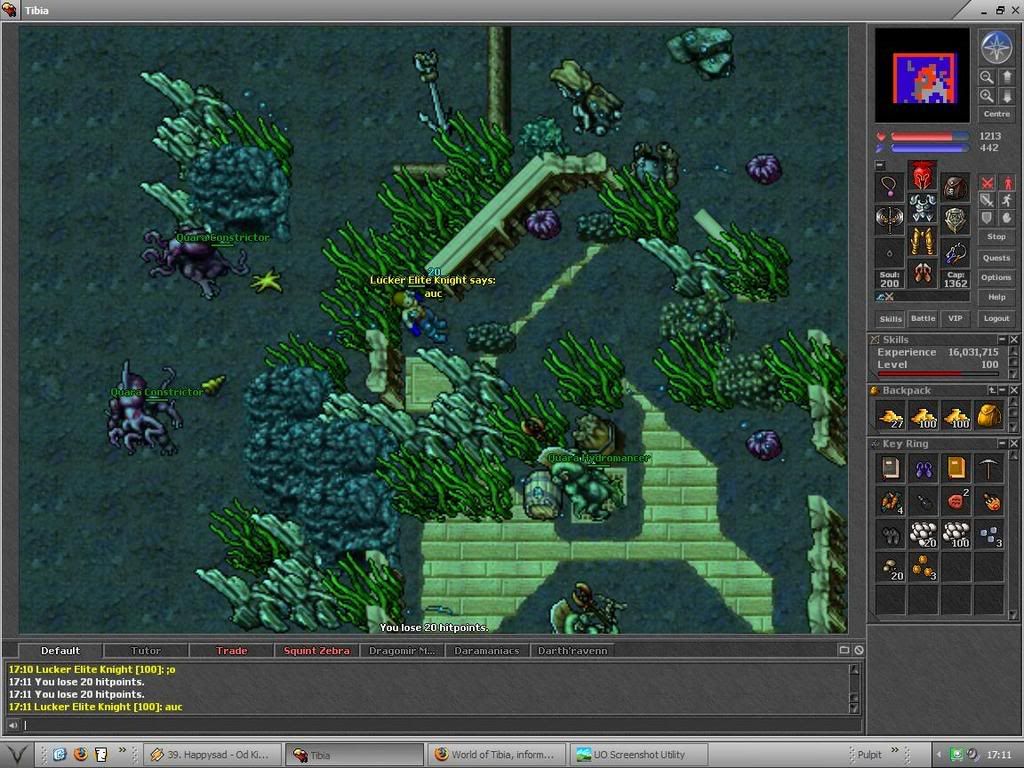This screenshot has width=1024, height=768.
Task: Select the gold pile of 27 in Backpack
Action: coord(890,417)
